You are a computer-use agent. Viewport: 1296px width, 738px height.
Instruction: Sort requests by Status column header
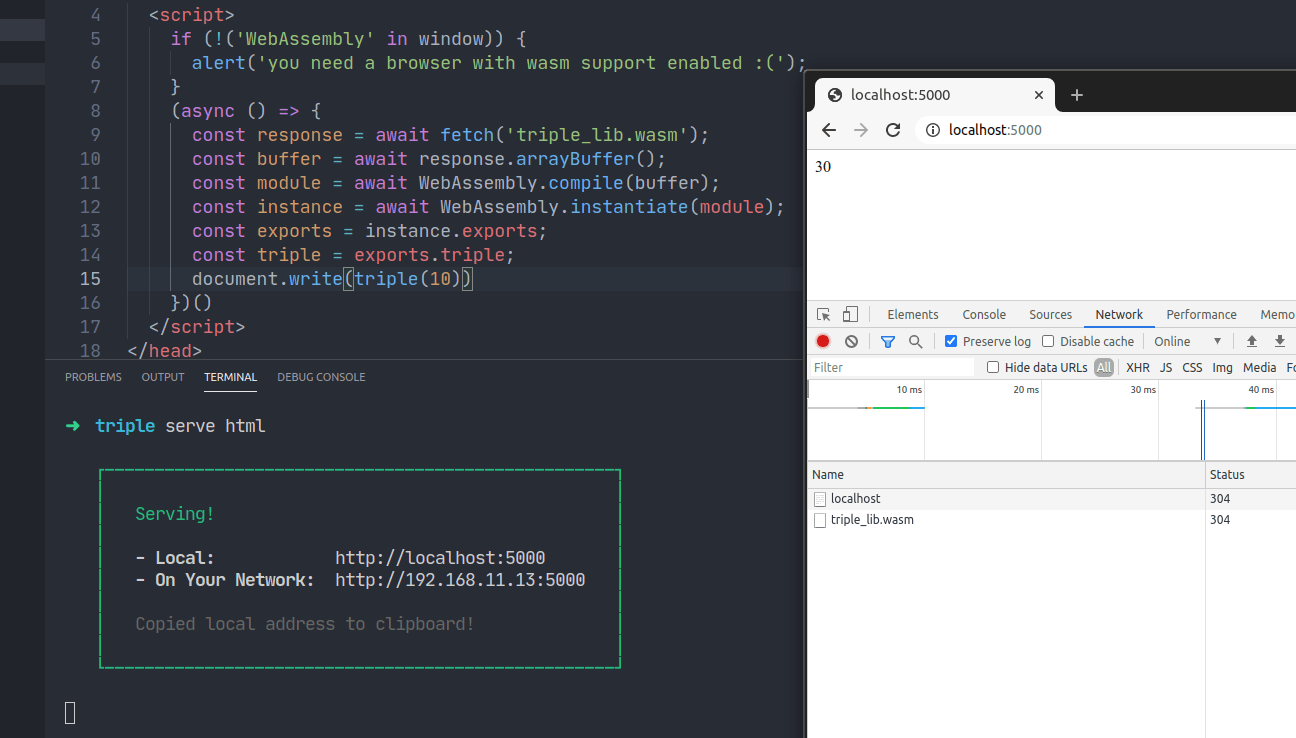click(1251, 475)
